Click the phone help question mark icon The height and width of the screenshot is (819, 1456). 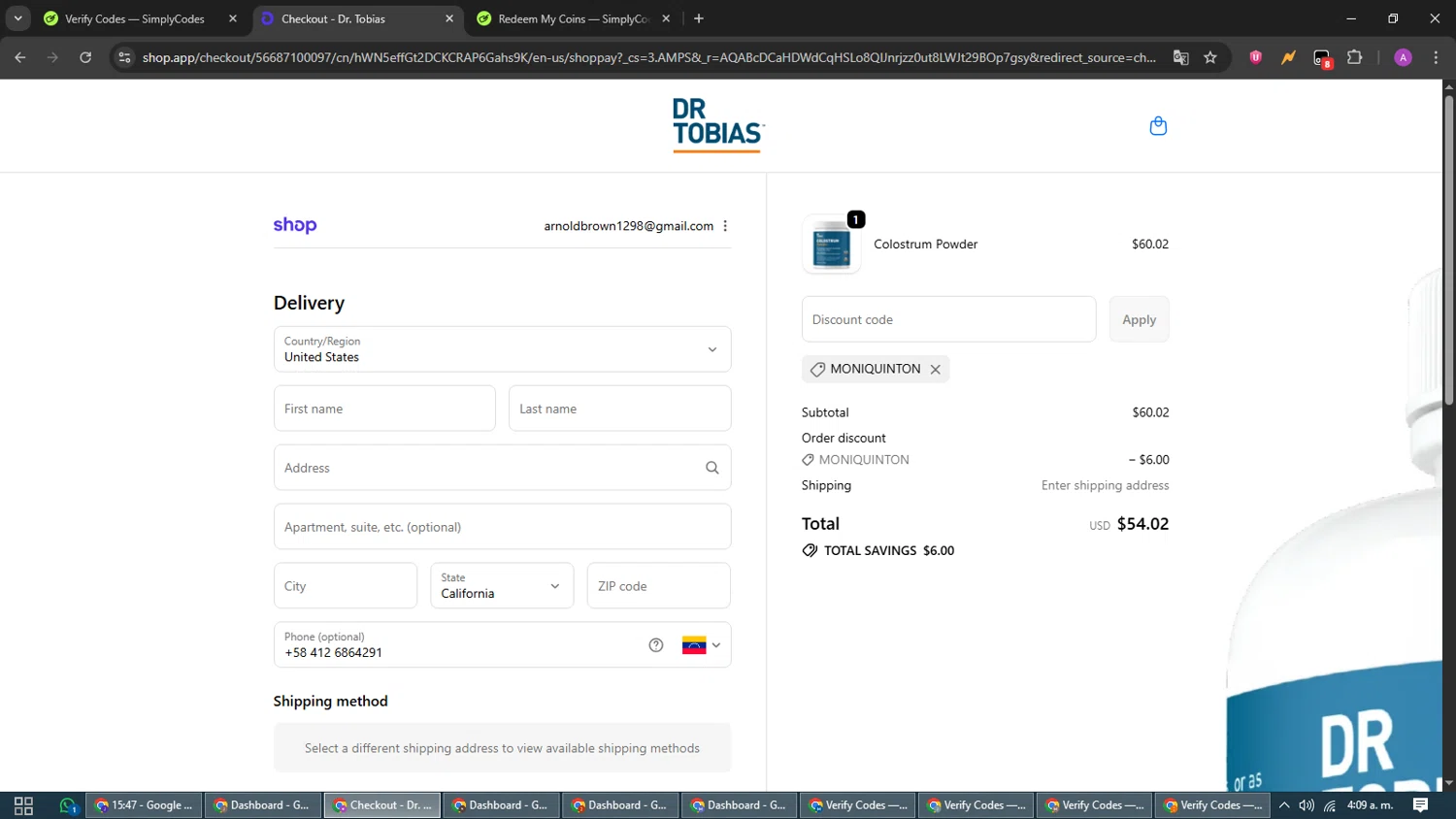[x=656, y=645]
